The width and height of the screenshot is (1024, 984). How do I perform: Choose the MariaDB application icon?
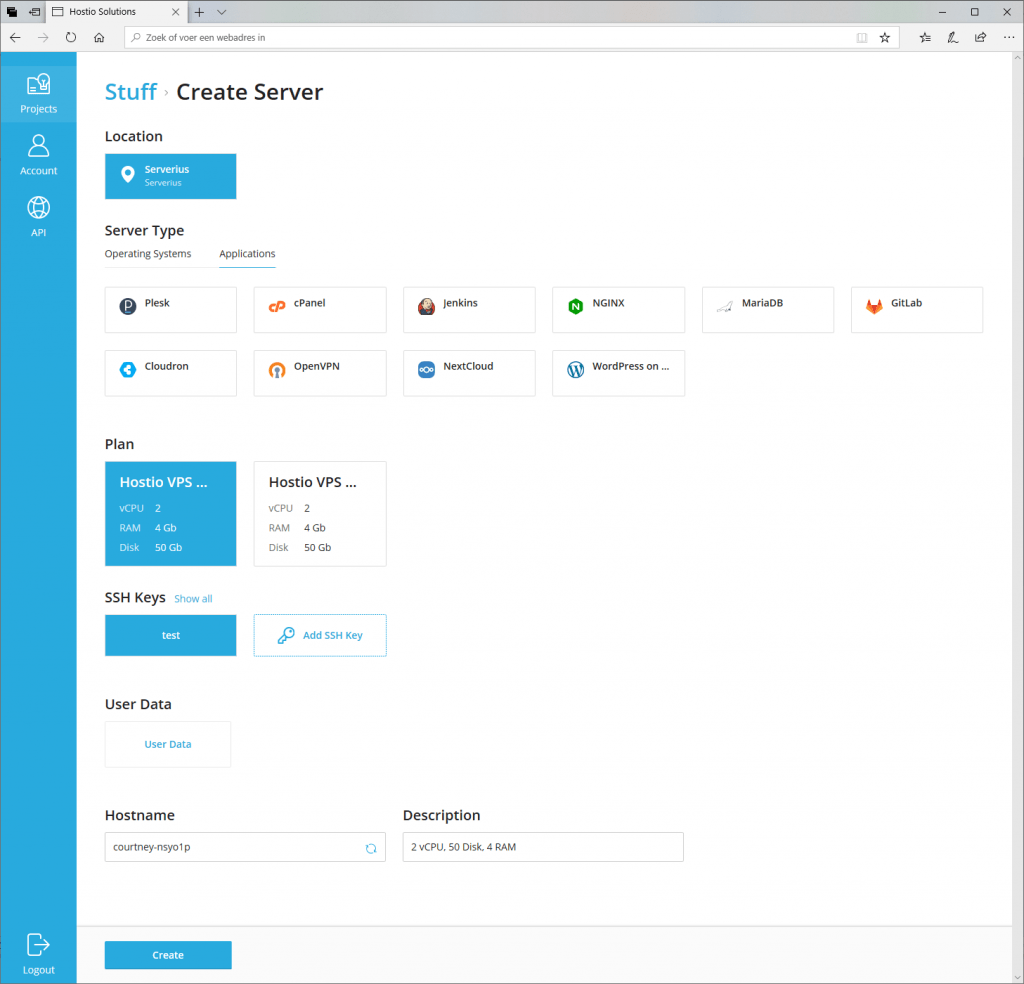pos(725,306)
